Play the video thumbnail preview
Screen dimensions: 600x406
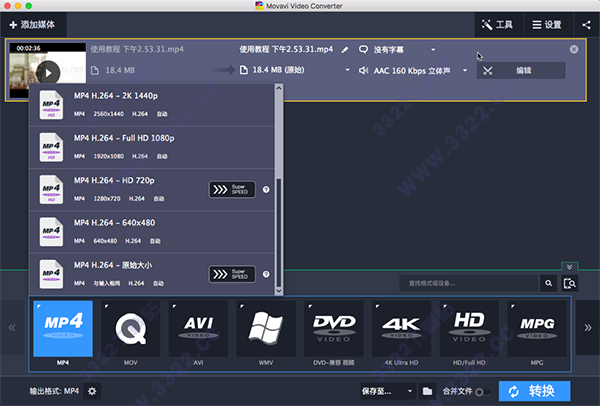pos(48,72)
